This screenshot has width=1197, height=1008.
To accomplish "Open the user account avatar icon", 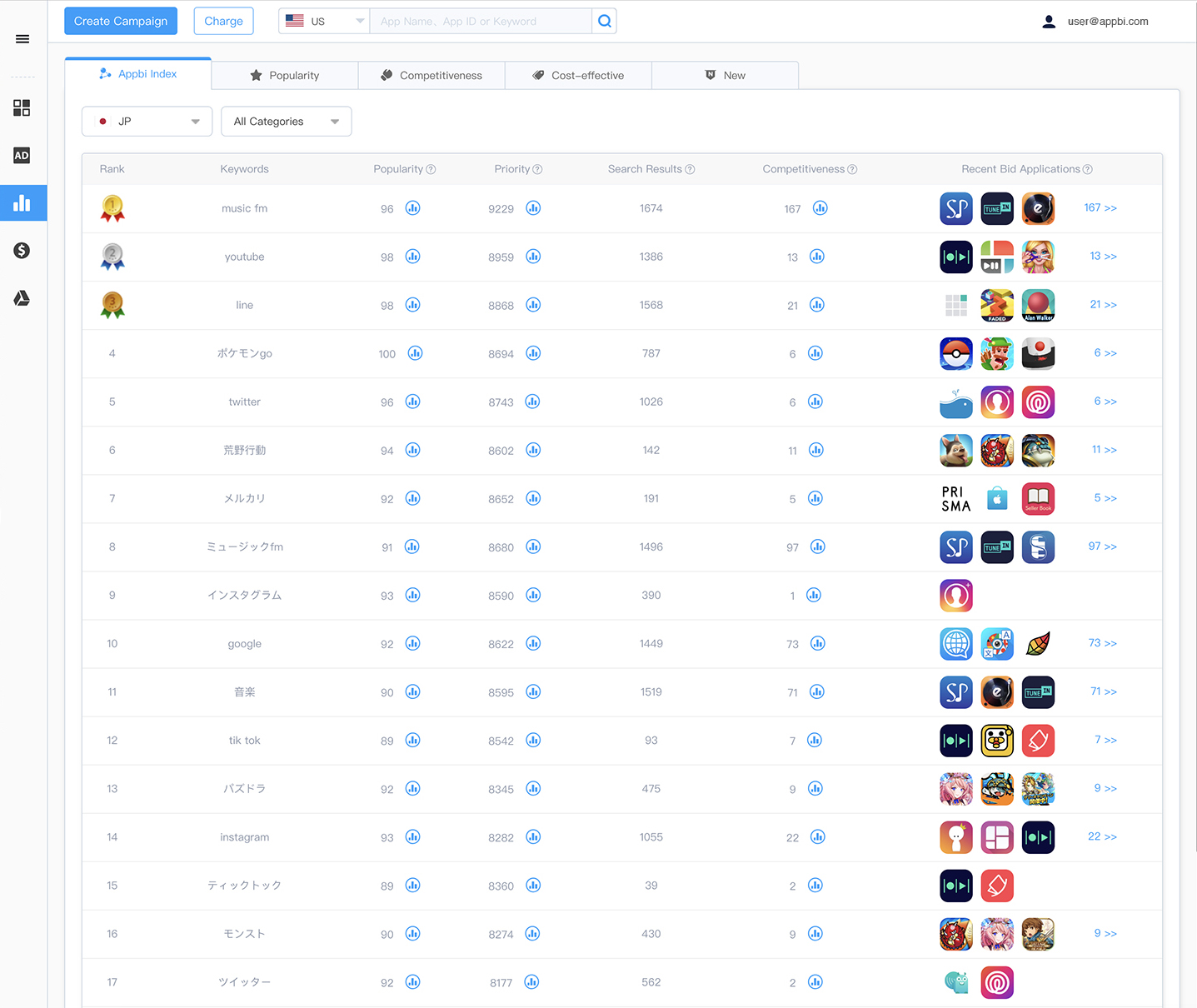I will [1049, 22].
